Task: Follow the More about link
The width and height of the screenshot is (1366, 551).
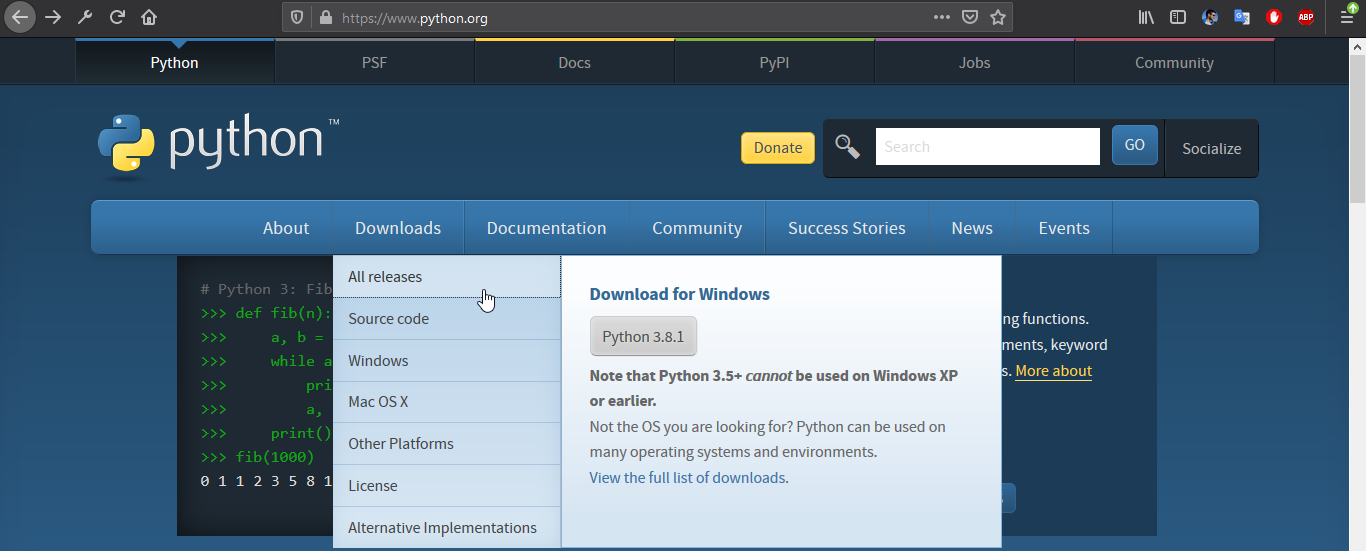Action: (x=1054, y=371)
